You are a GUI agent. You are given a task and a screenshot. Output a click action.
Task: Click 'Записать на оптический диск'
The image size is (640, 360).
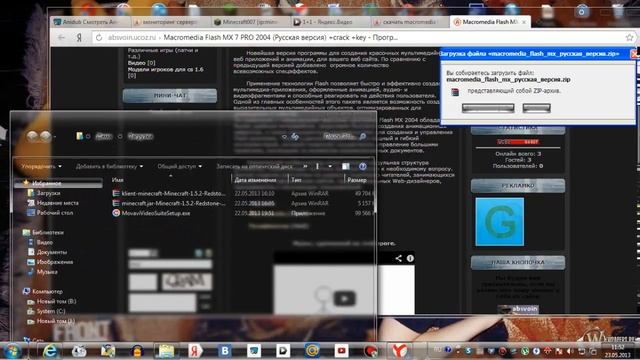(254, 167)
